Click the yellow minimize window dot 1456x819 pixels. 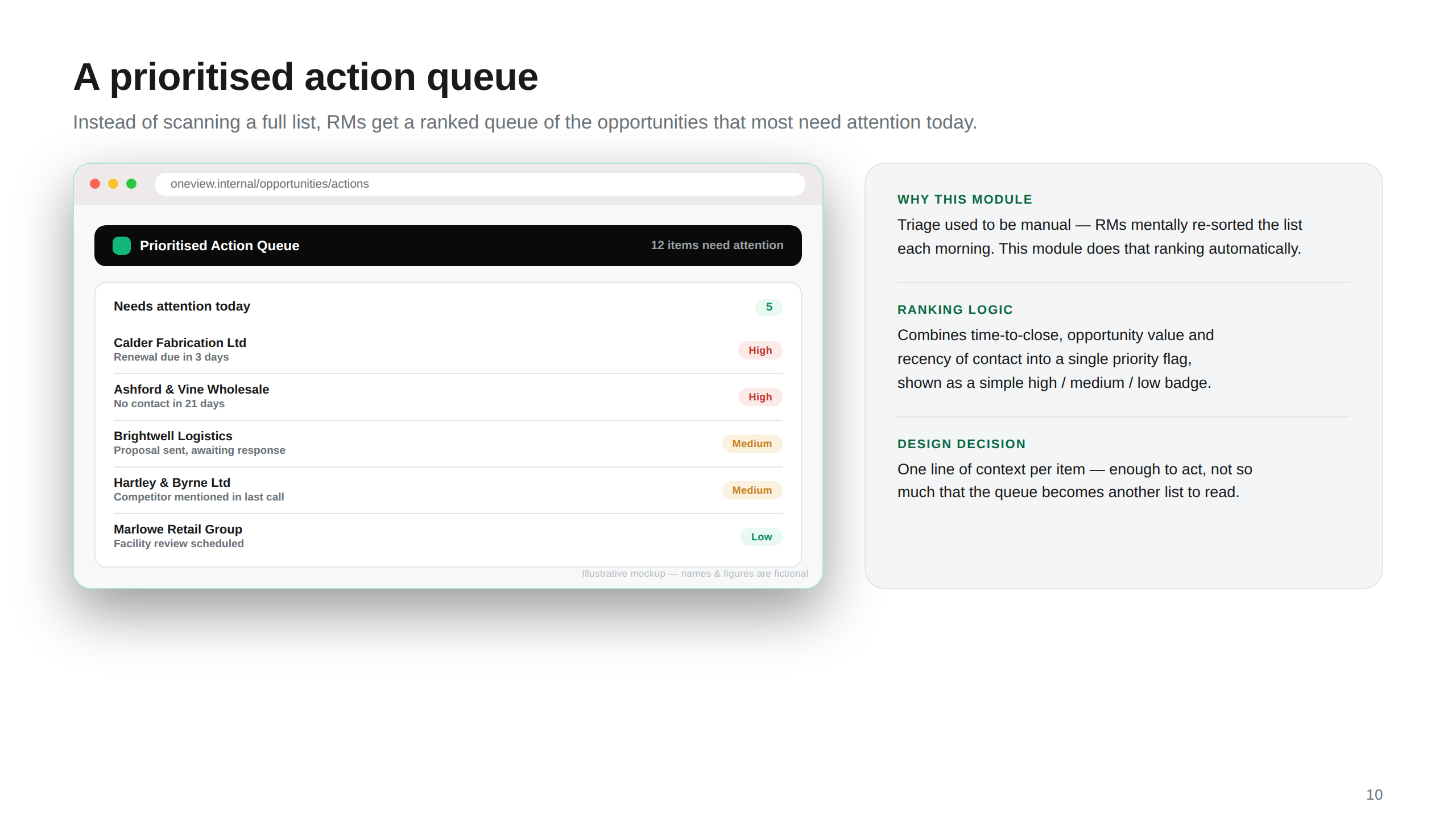[x=113, y=184]
